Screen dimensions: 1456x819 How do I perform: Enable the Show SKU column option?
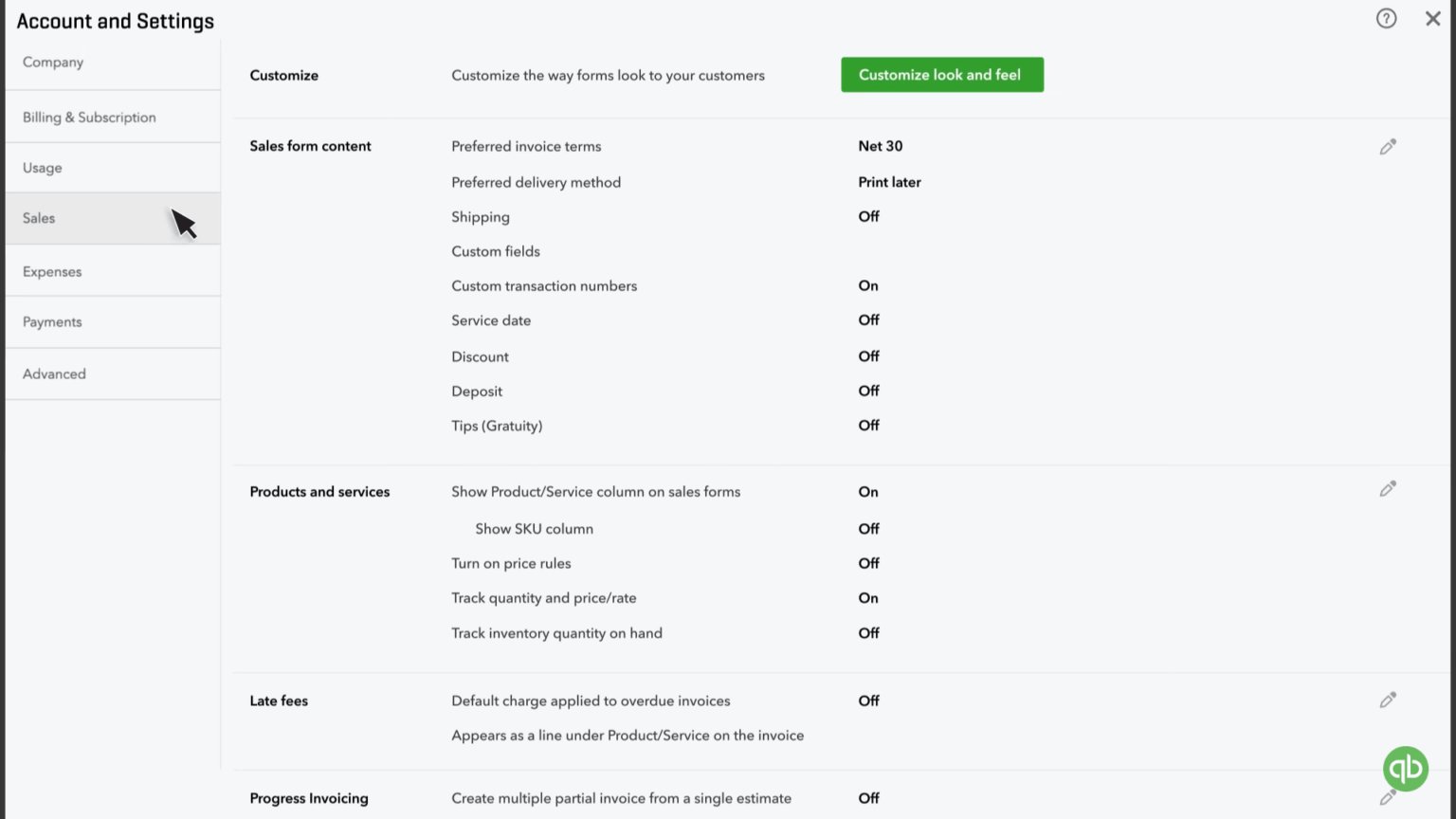click(x=867, y=528)
